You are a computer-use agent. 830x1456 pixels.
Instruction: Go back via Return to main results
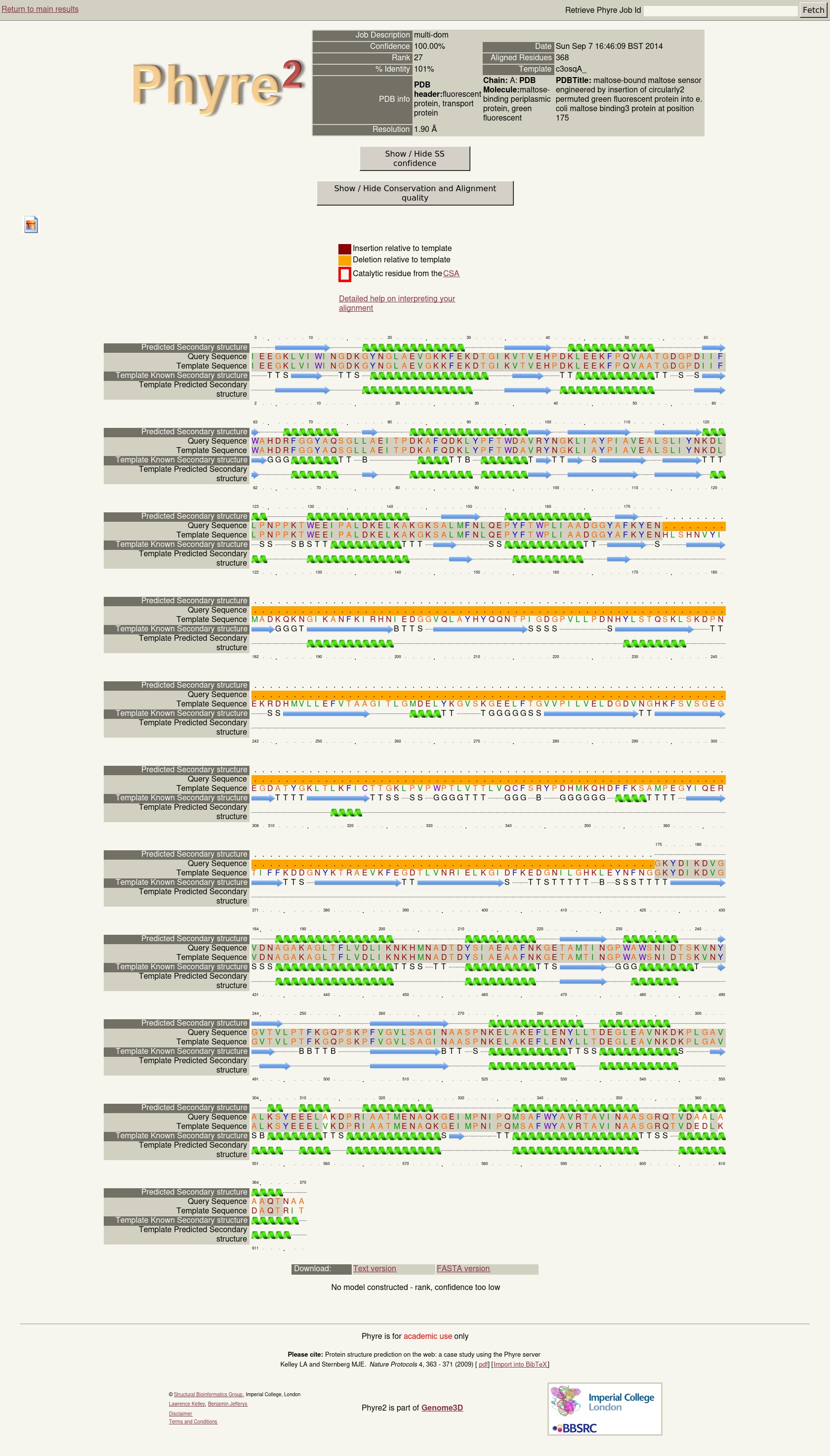[x=40, y=9]
